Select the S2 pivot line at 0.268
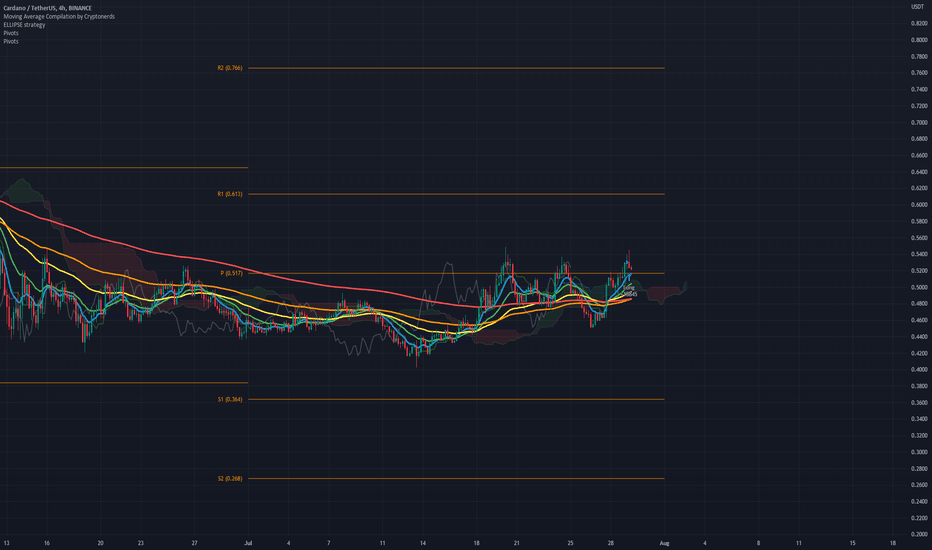The height and width of the screenshot is (550, 932). [456, 479]
